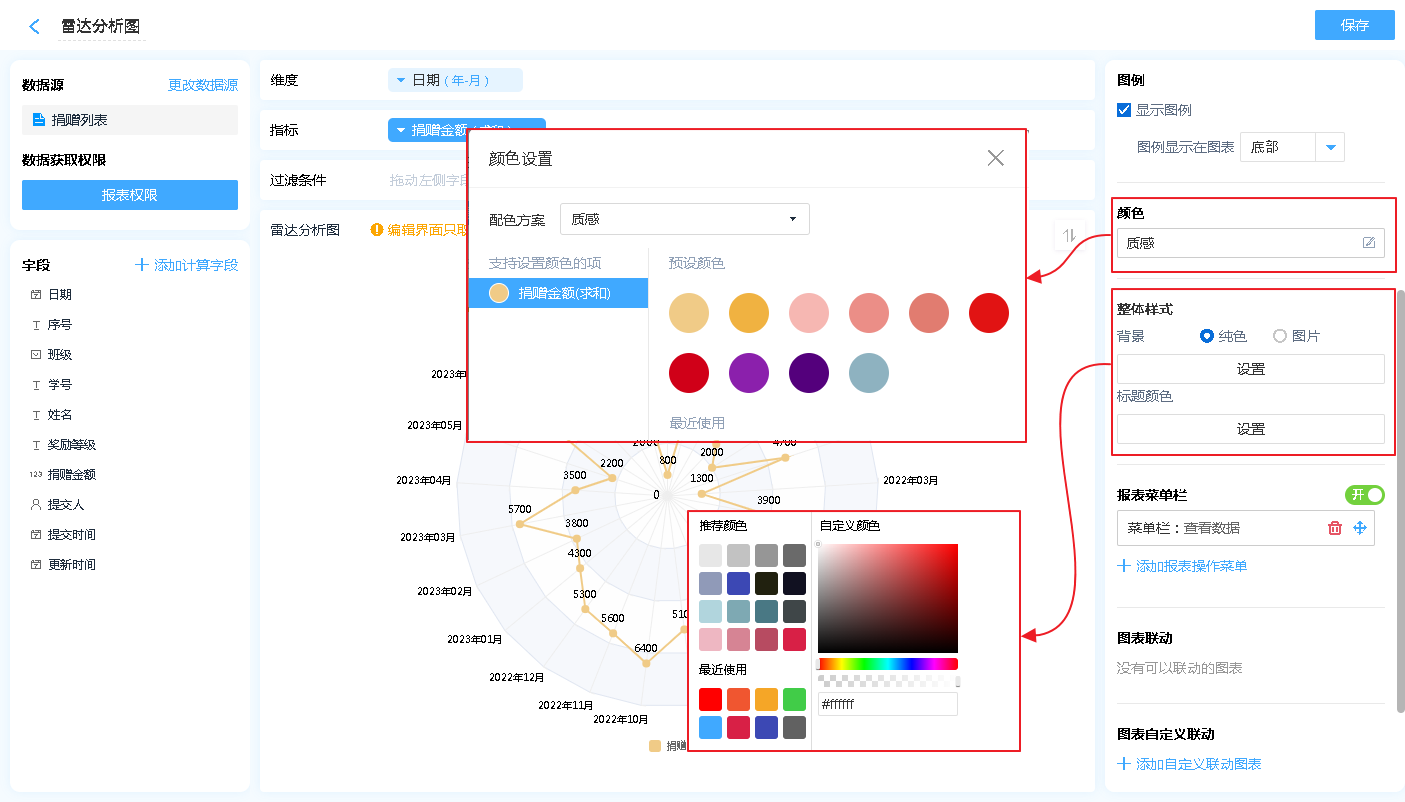Click the sort arrows icon on chart
Viewport: 1405px width, 802px height.
tap(1069, 235)
